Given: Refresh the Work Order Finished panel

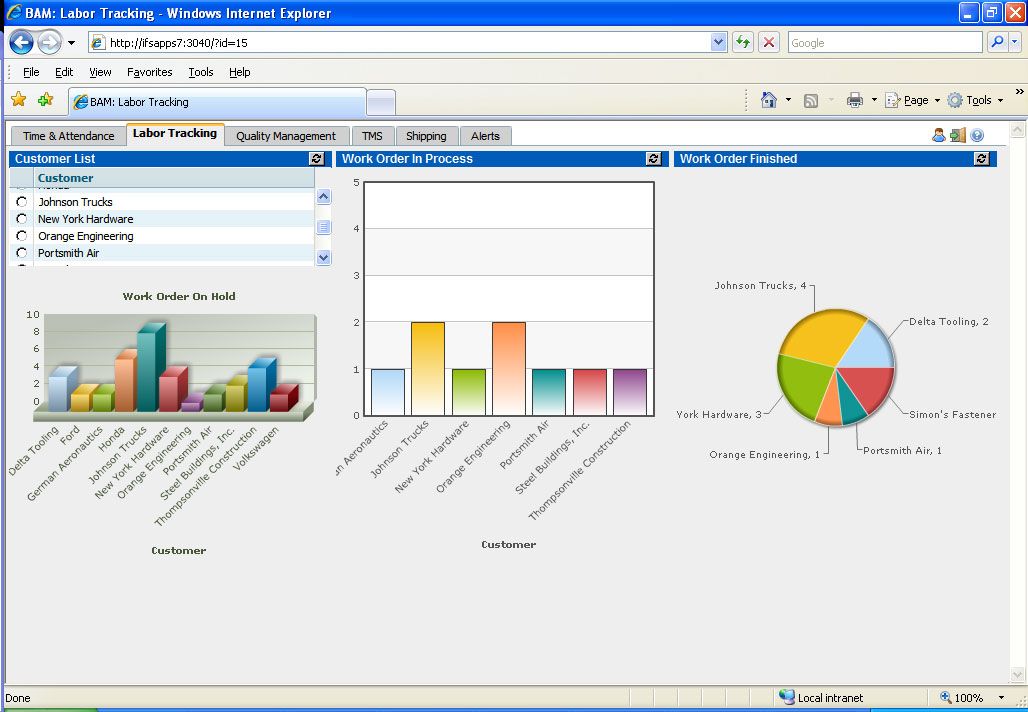Looking at the screenshot, I should (982, 159).
